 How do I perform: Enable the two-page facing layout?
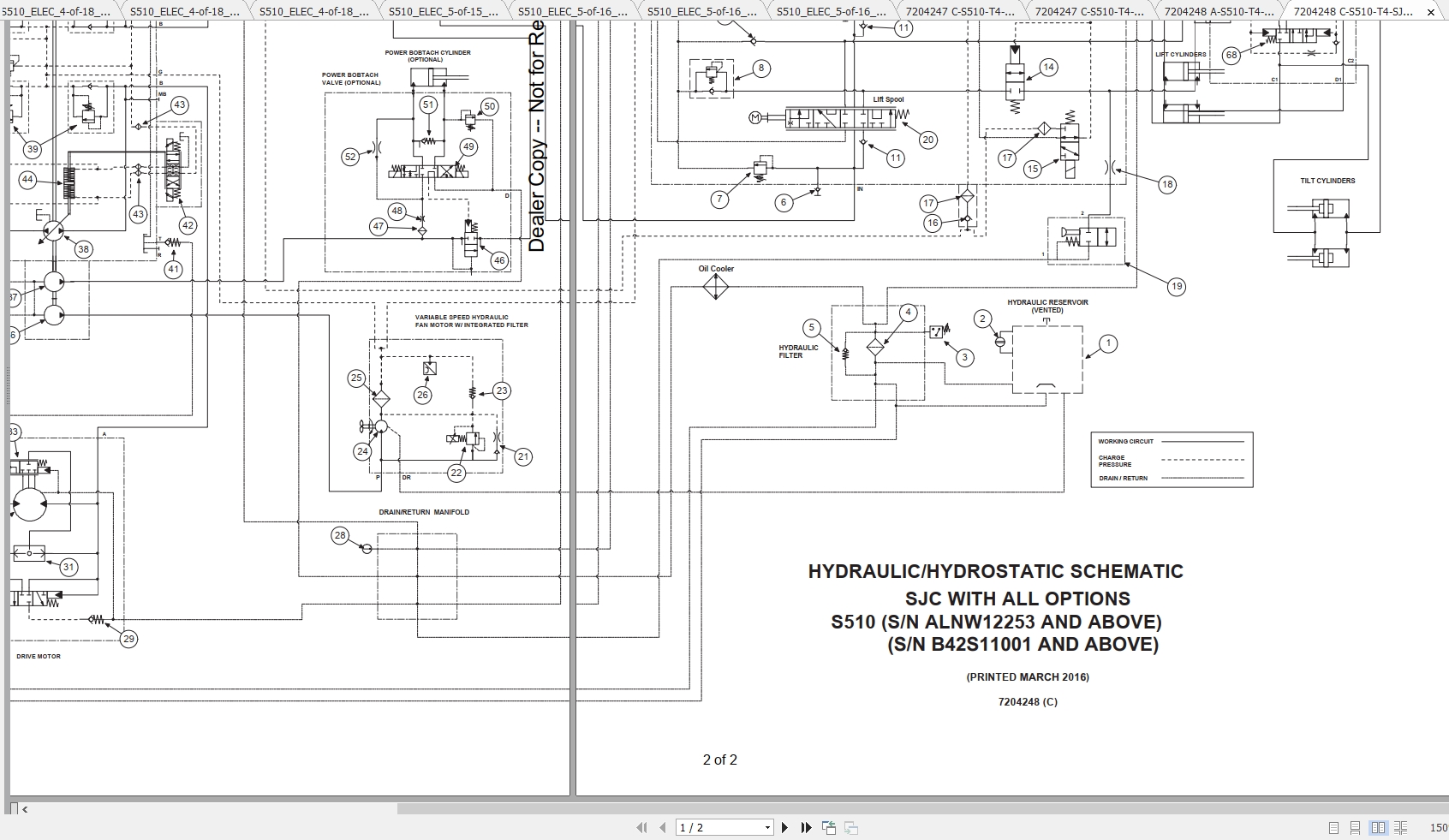click(x=1377, y=827)
